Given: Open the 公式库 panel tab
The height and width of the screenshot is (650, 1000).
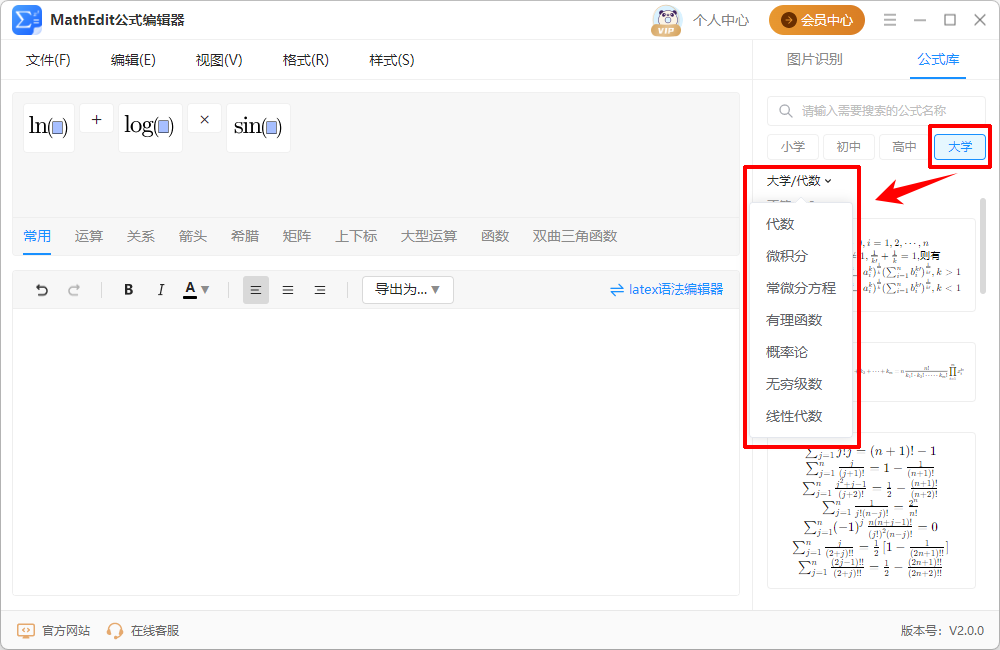Looking at the screenshot, I should [938, 59].
